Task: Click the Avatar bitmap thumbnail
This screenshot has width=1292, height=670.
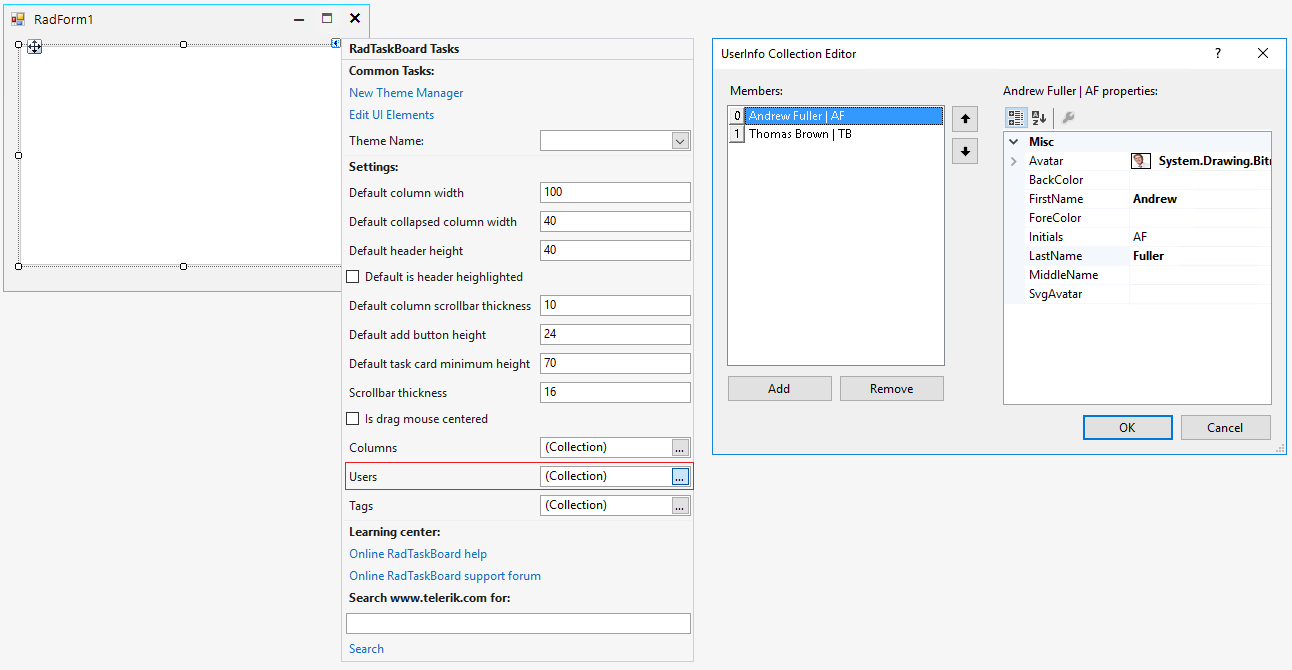Action: (1140, 160)
